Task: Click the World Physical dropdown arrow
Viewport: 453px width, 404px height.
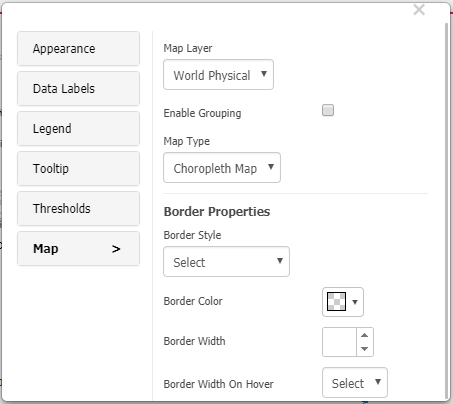Action: pyautogui.click(x=264, y=74)
